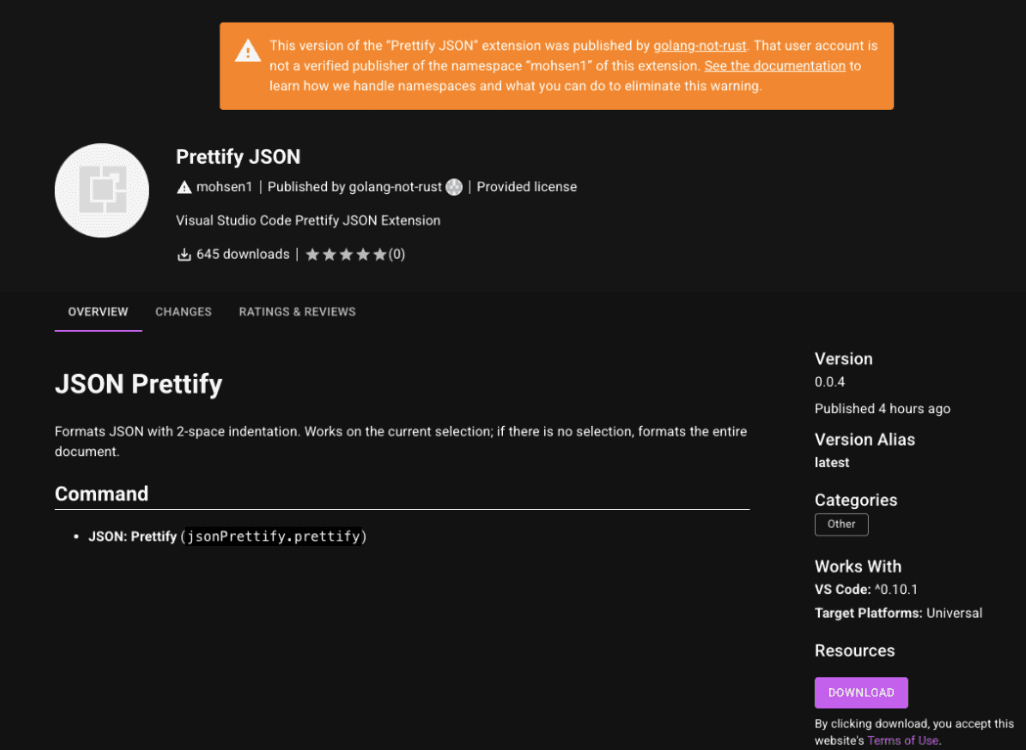Click the jsonPrettify.prettify command code
Image resolution: width=1026 pixels, height=750 pixels.
click(274, 537)
